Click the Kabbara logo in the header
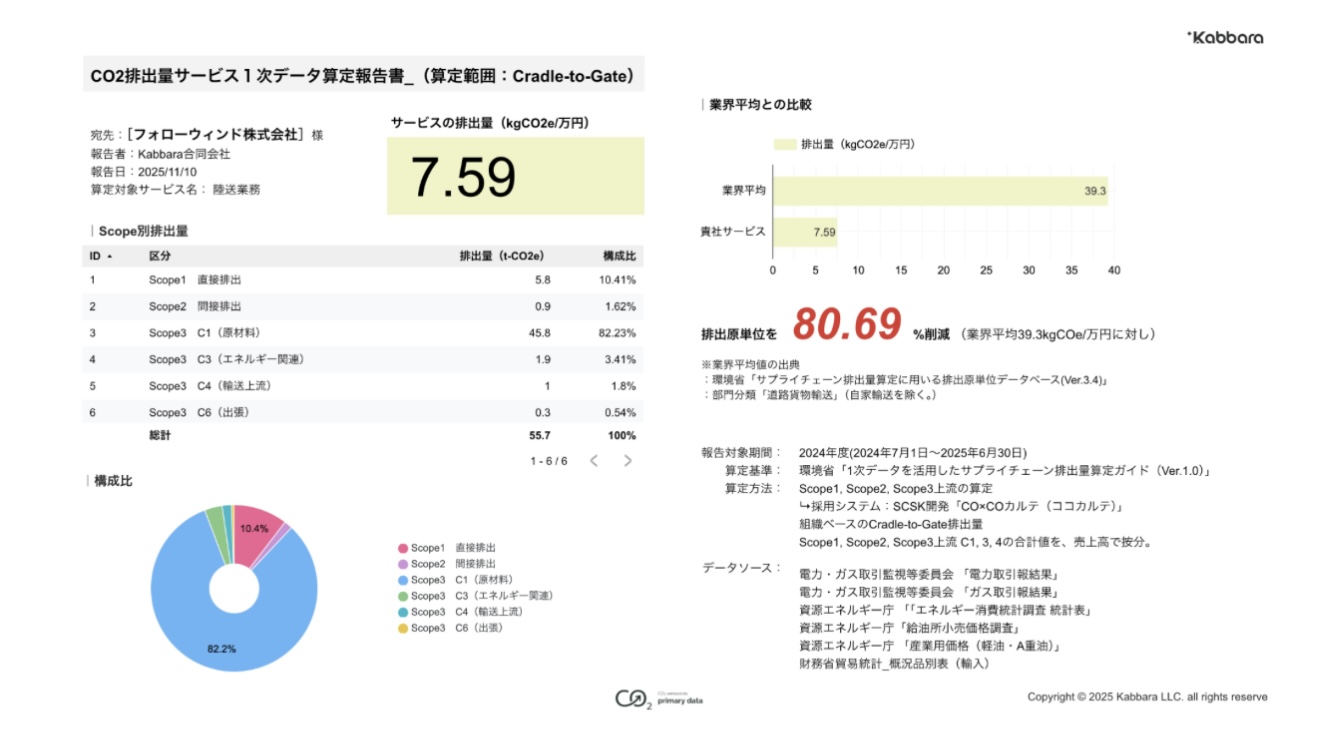Viewport: 1319px width, 737px height. 1225,38
